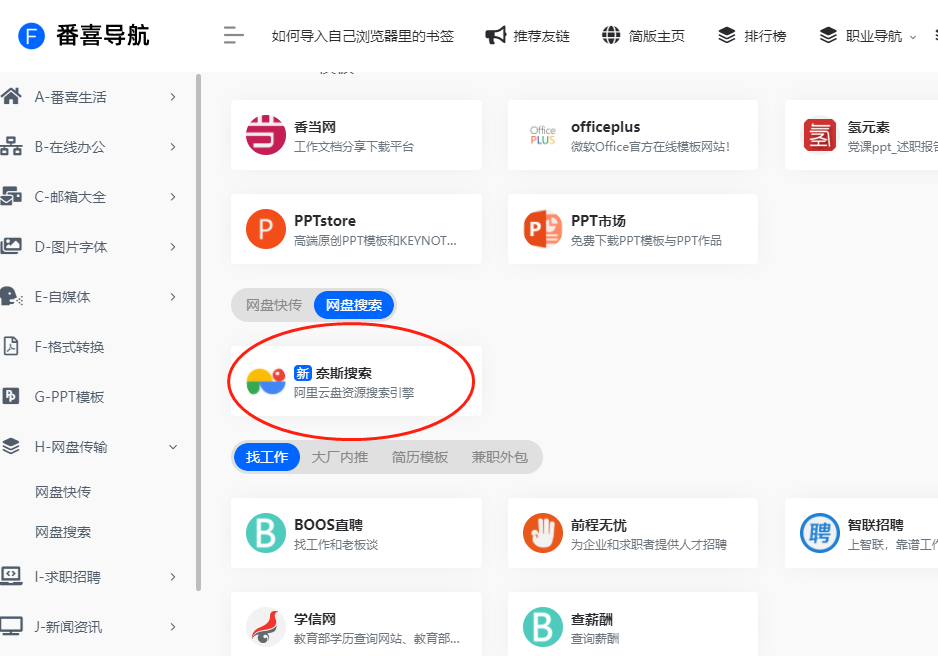Click the 智联招聘 blue 聘 icon

(820, 533)
